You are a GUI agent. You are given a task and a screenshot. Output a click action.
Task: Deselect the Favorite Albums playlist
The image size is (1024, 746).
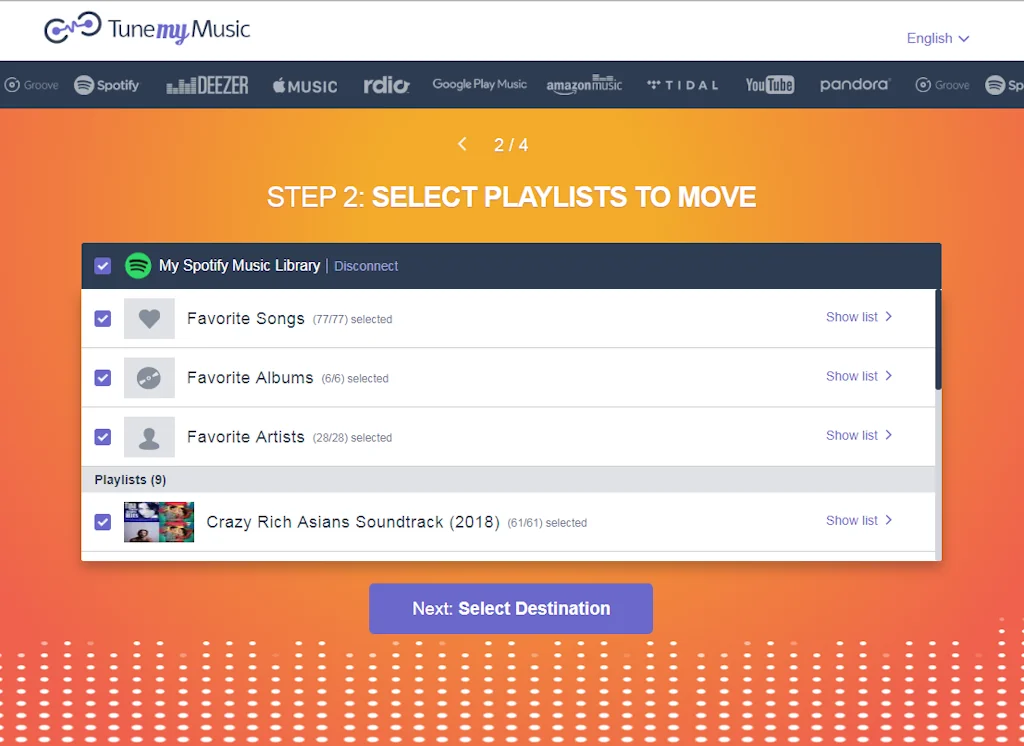[102, 377]
